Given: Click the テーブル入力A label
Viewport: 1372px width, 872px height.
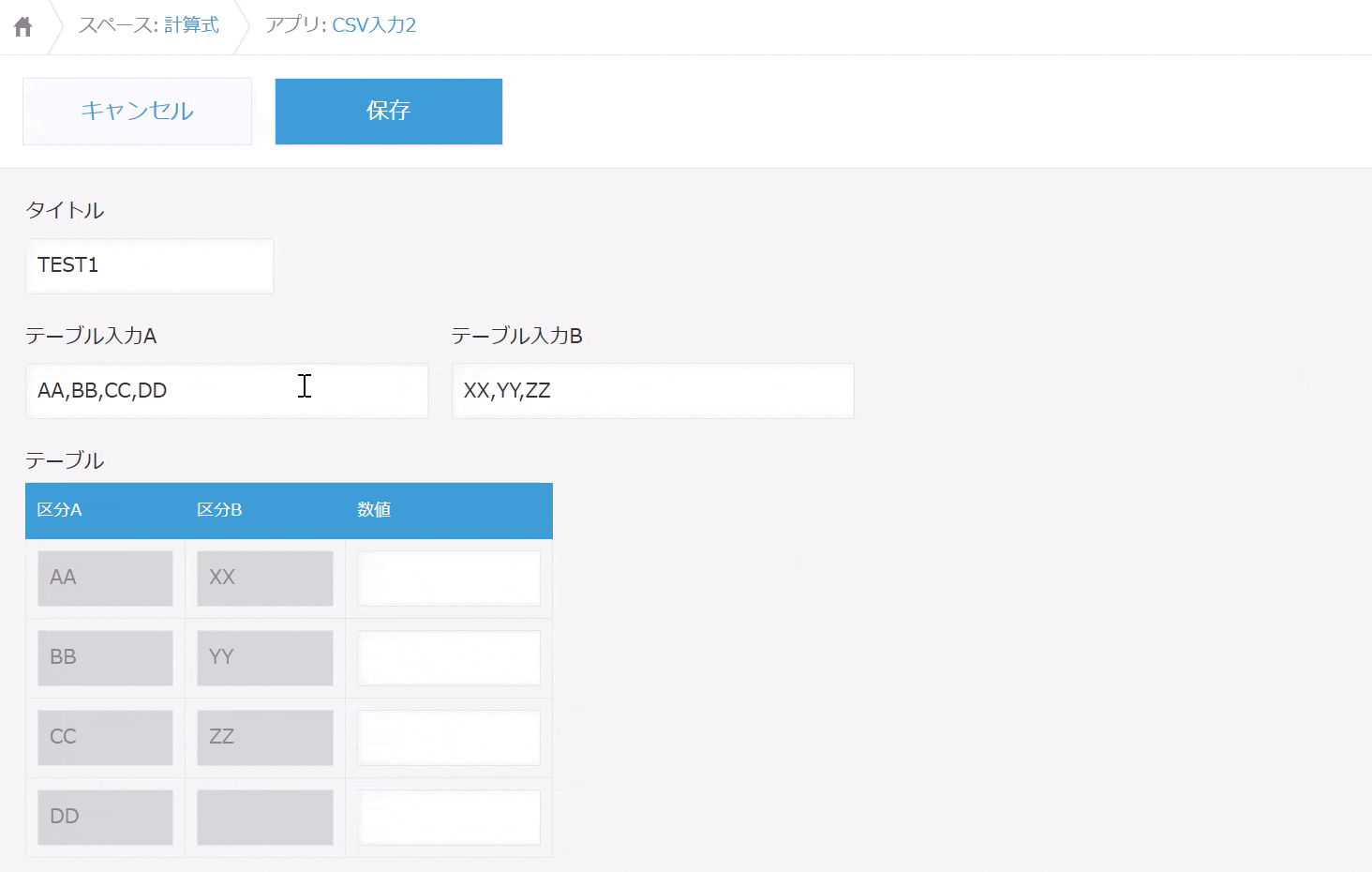Looking at the screenshot, I should [91, 336].
